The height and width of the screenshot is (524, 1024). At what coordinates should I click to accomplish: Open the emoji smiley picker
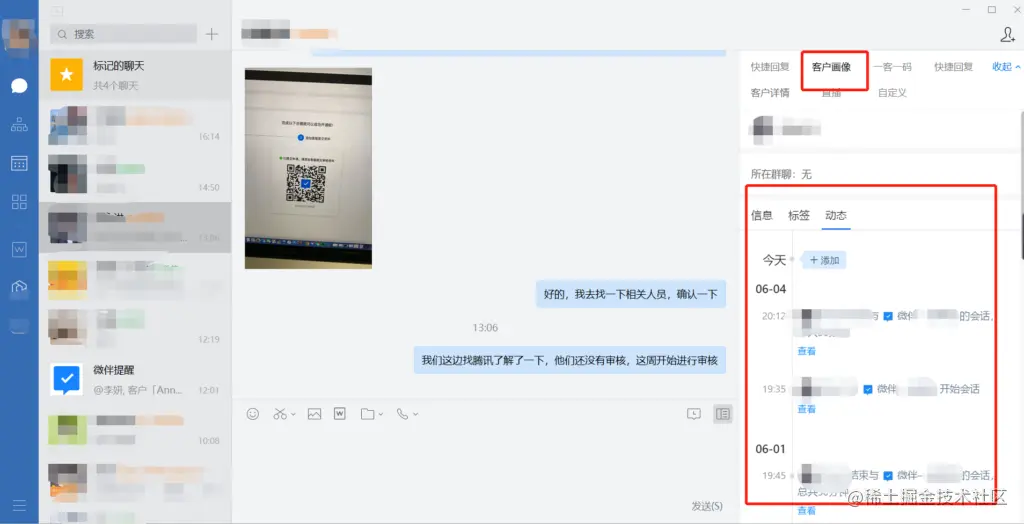253,414
